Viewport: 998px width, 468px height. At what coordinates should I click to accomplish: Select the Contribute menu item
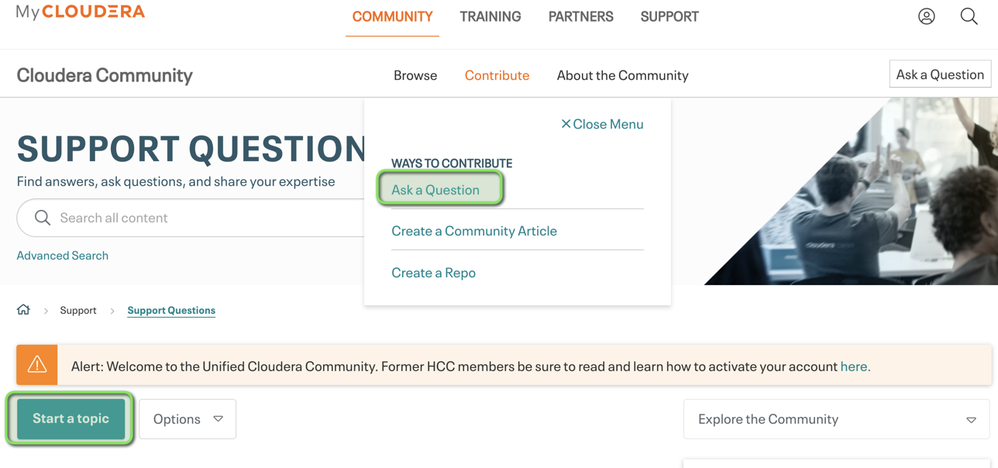(x=497, y=75)
